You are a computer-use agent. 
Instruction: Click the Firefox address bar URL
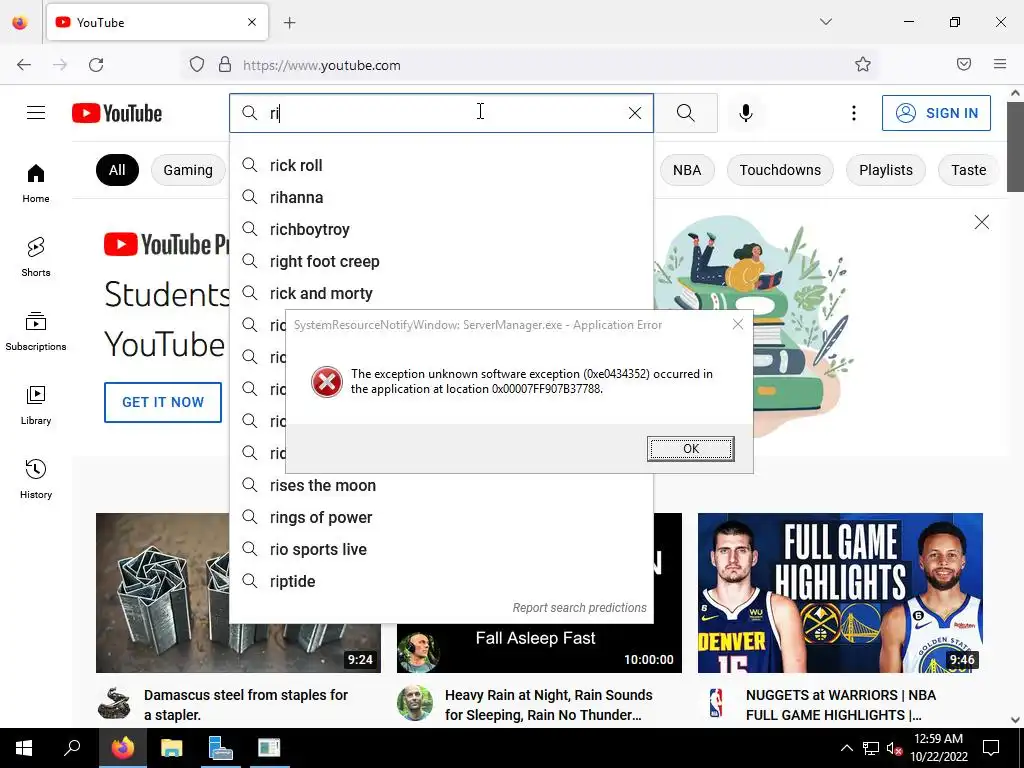click(322, 65)
